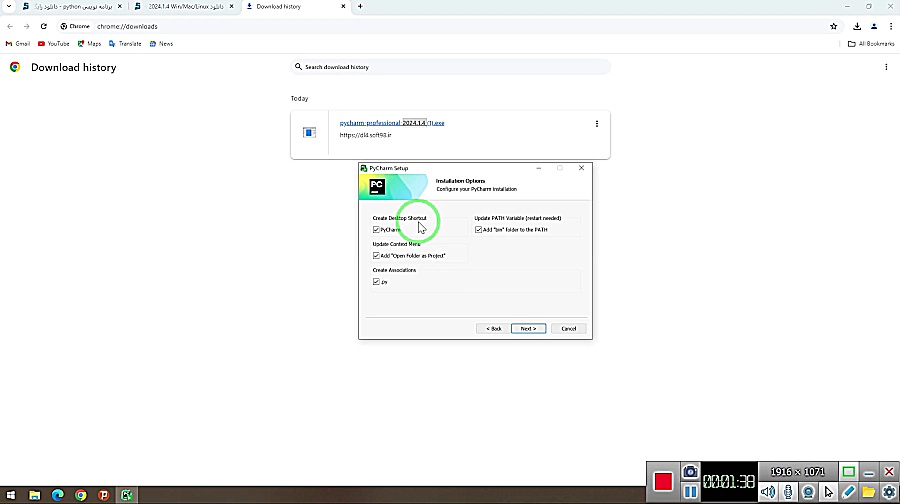
Task: Open PyCharm setup icon in taskbar
Action: coord(127,495)
